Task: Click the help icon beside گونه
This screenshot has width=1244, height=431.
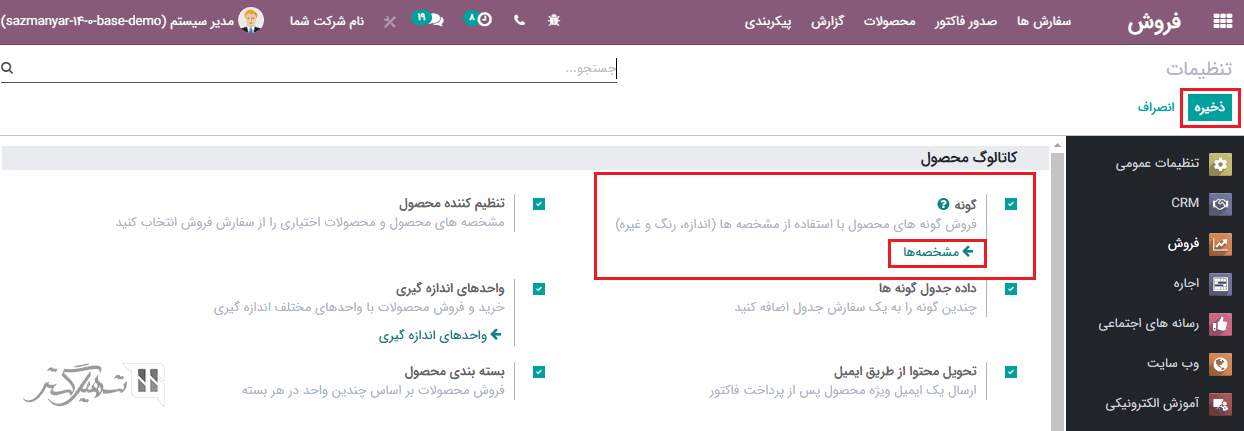Action: (942, 203)
